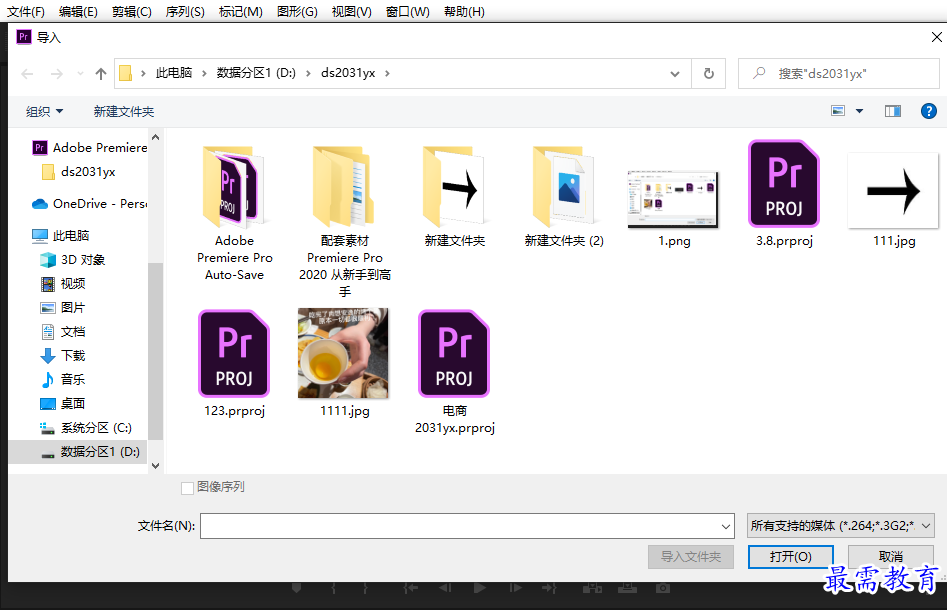Toggle the preview pane icon
The image size is (947, 610).
click(x=893, y=111)
